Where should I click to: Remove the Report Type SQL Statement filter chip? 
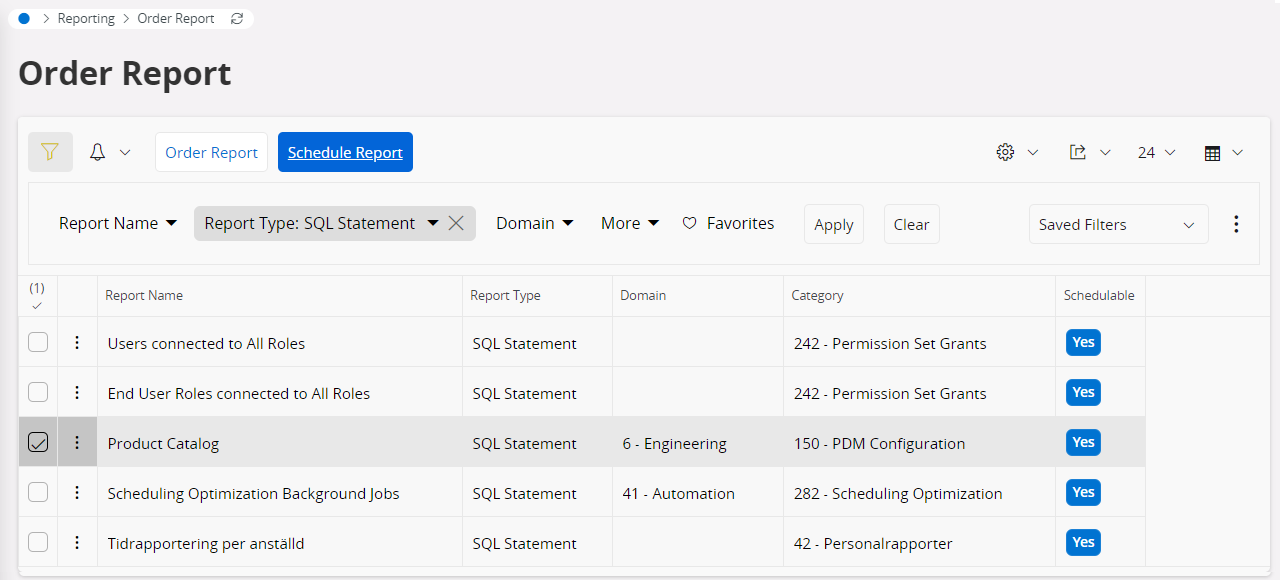click(456, 223)
